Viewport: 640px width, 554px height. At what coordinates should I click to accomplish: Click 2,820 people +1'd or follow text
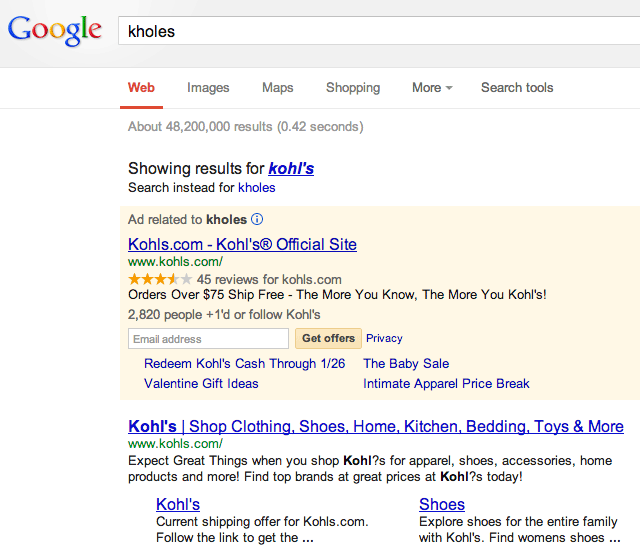click(224, 314)
